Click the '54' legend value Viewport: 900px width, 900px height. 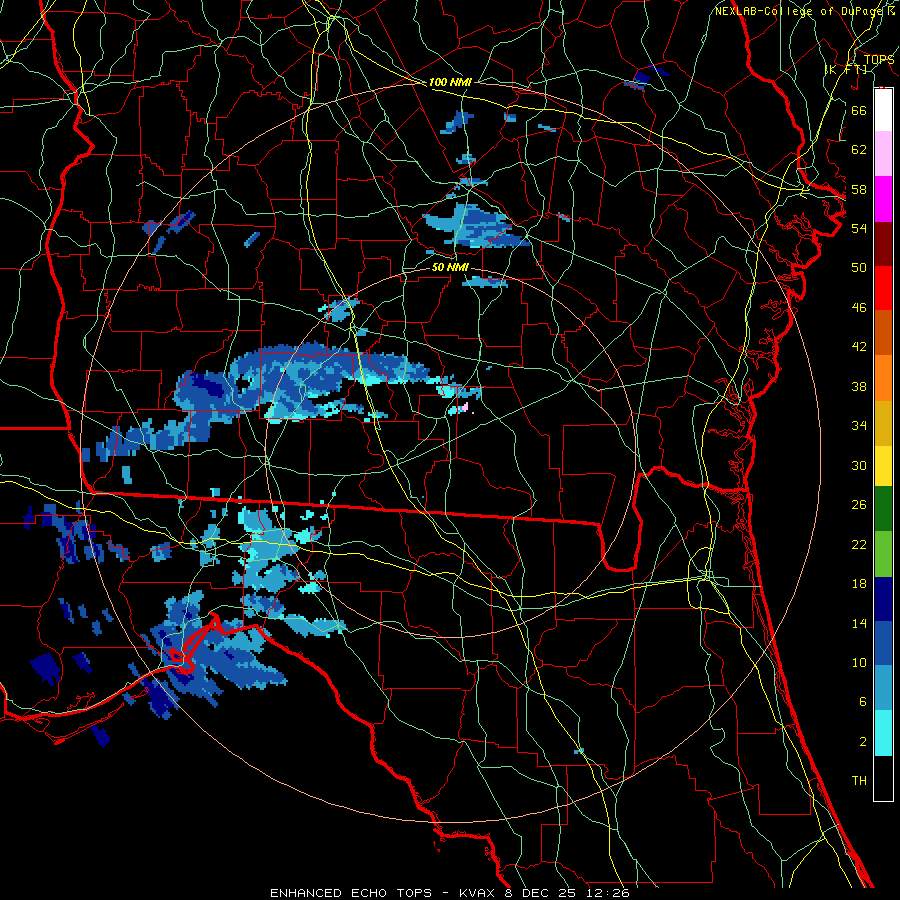pos(859,228)
